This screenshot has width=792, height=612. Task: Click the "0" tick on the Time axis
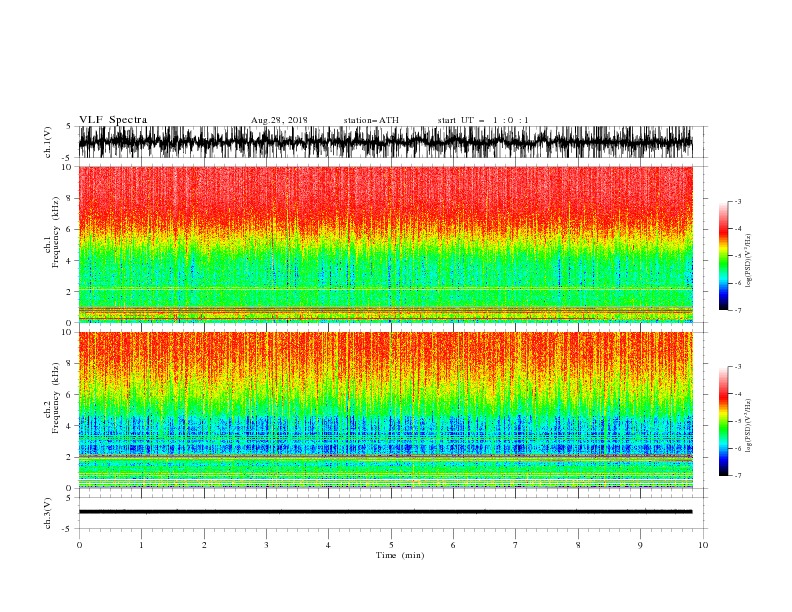coord(79,545)
